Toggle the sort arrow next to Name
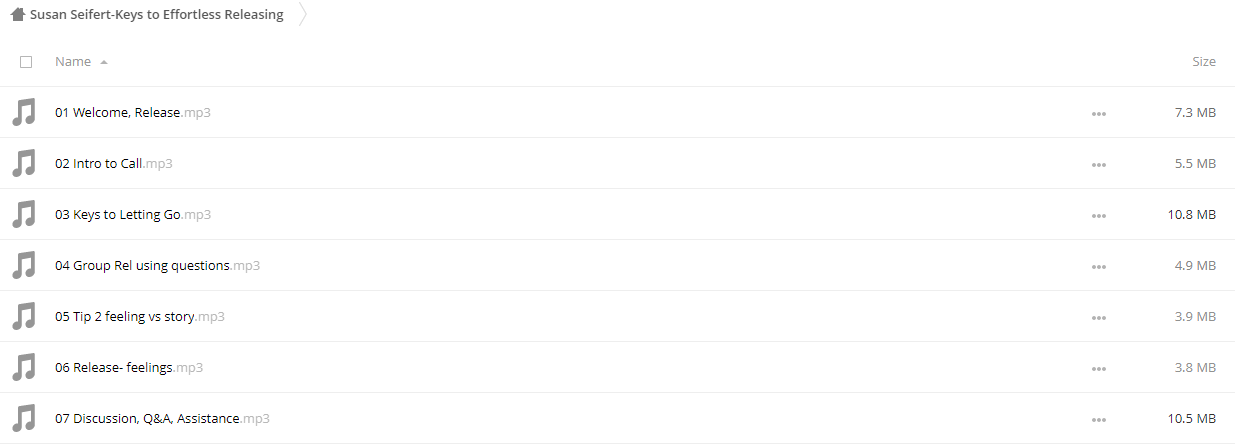This screenshot has width=1235, height=444. 104,62
